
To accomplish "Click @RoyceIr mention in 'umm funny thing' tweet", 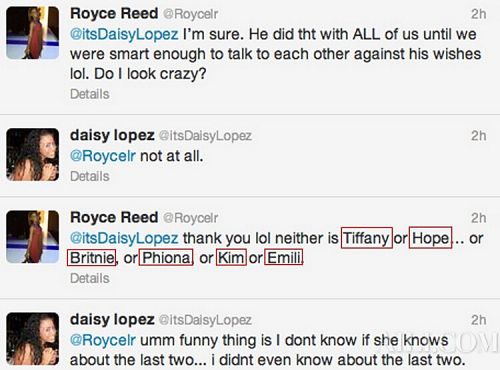I will [x=103, y=340].
